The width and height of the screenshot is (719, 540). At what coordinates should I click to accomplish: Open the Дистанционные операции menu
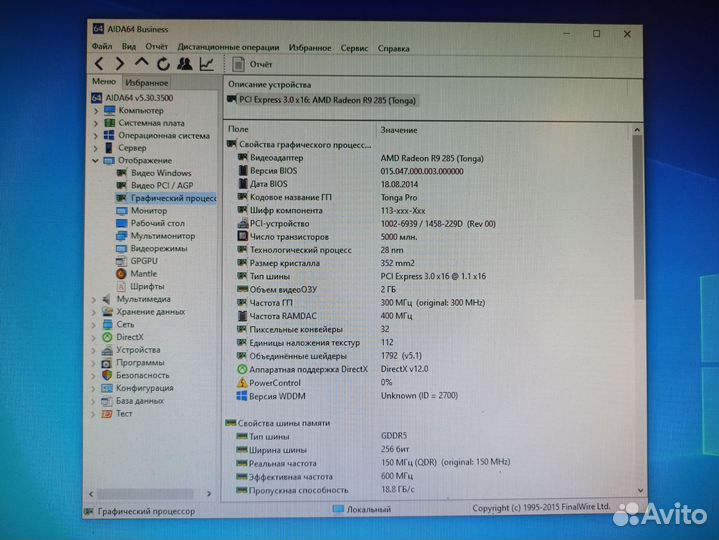[228, 47]
